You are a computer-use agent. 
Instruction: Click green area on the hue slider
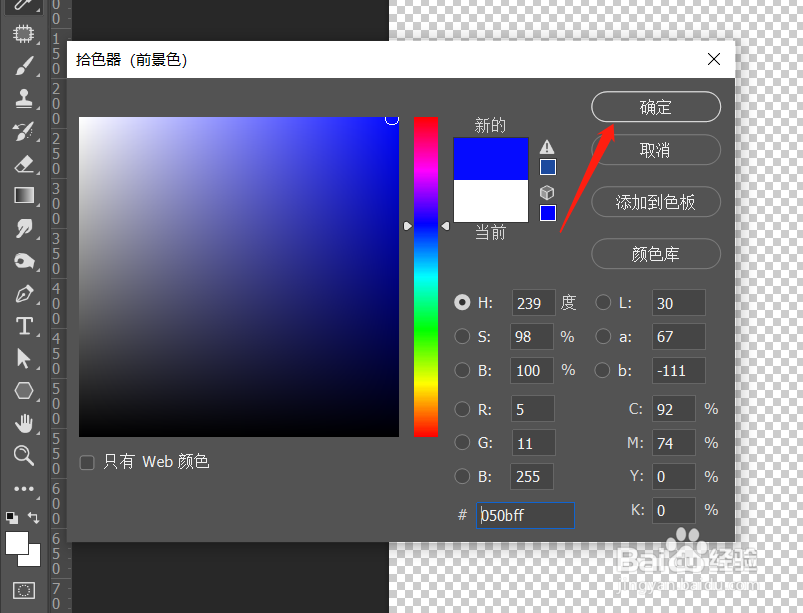pyautogui.click(x=426, y=328)
